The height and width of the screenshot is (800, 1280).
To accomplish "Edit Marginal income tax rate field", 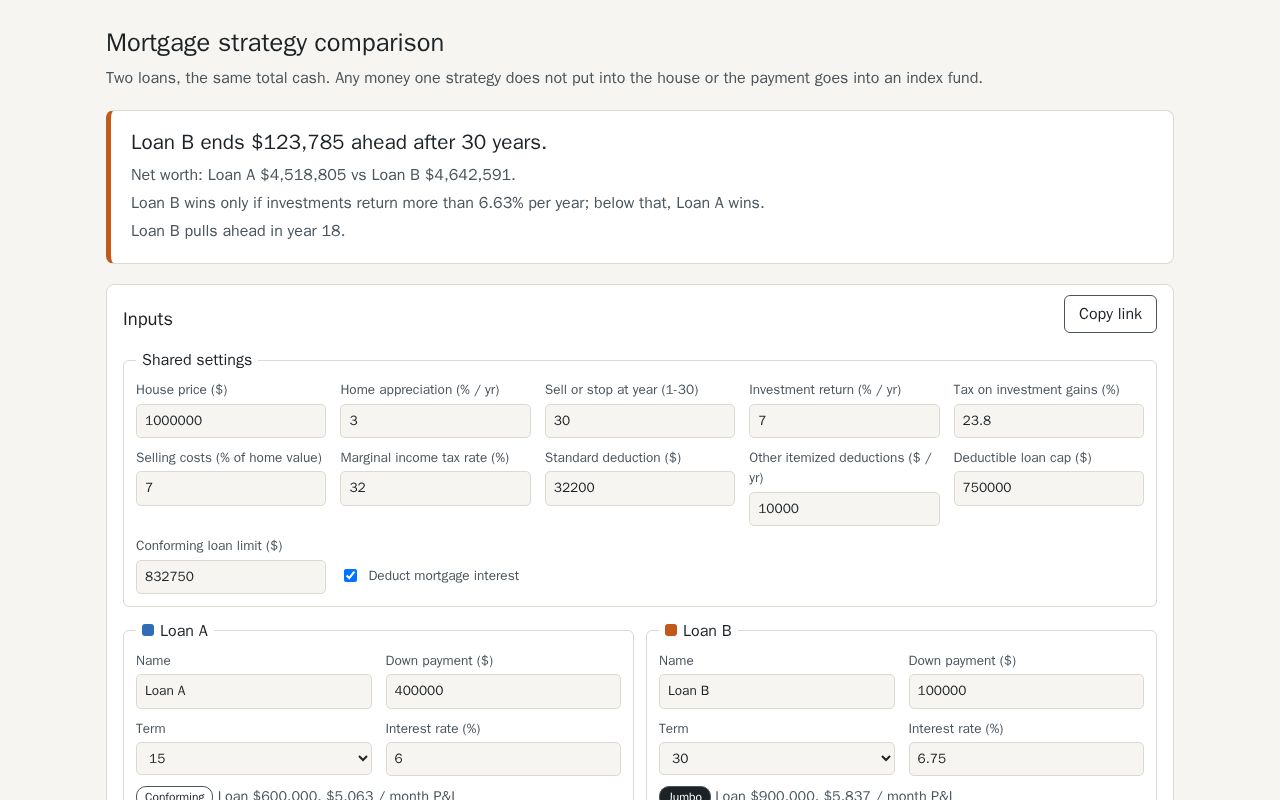I will (435, 488).
